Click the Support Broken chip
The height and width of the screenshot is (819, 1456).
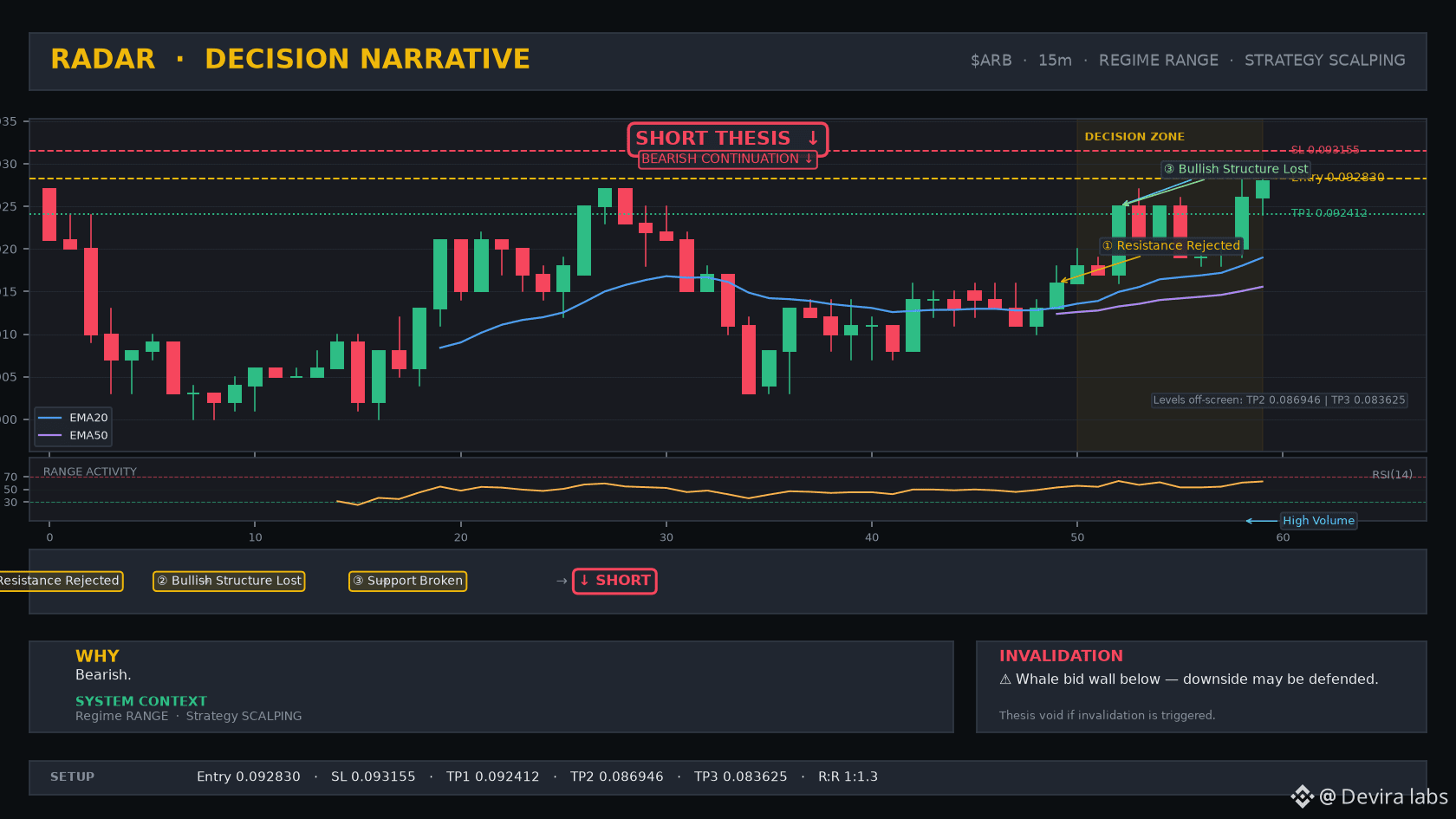(407, 581)
